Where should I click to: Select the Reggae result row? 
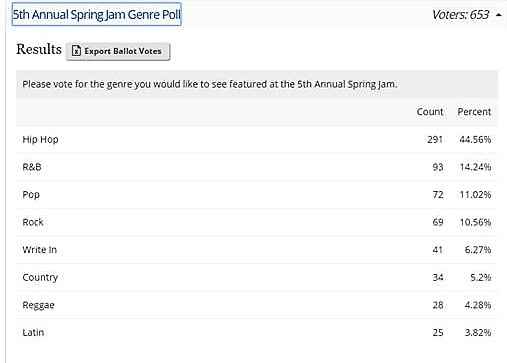(257, 305)
